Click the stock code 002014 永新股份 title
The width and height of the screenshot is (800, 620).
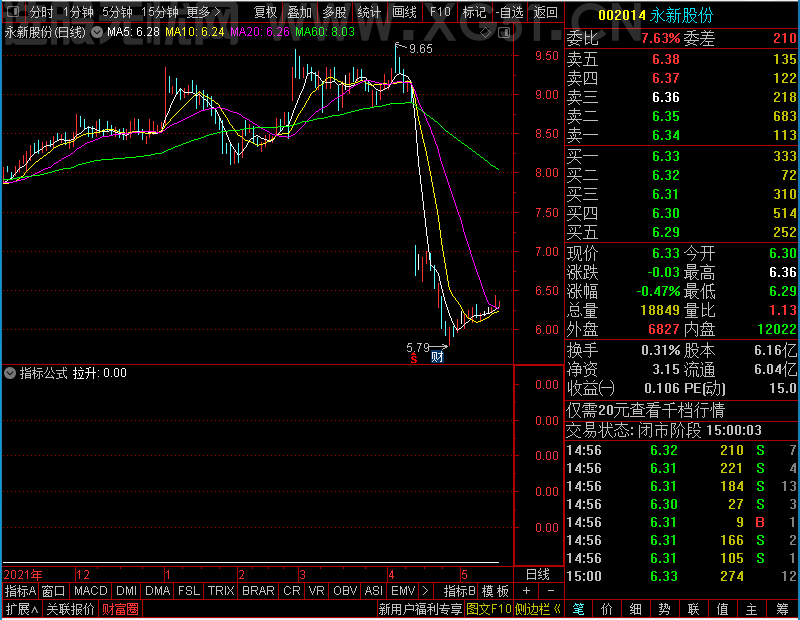click(x=656, y=15)
